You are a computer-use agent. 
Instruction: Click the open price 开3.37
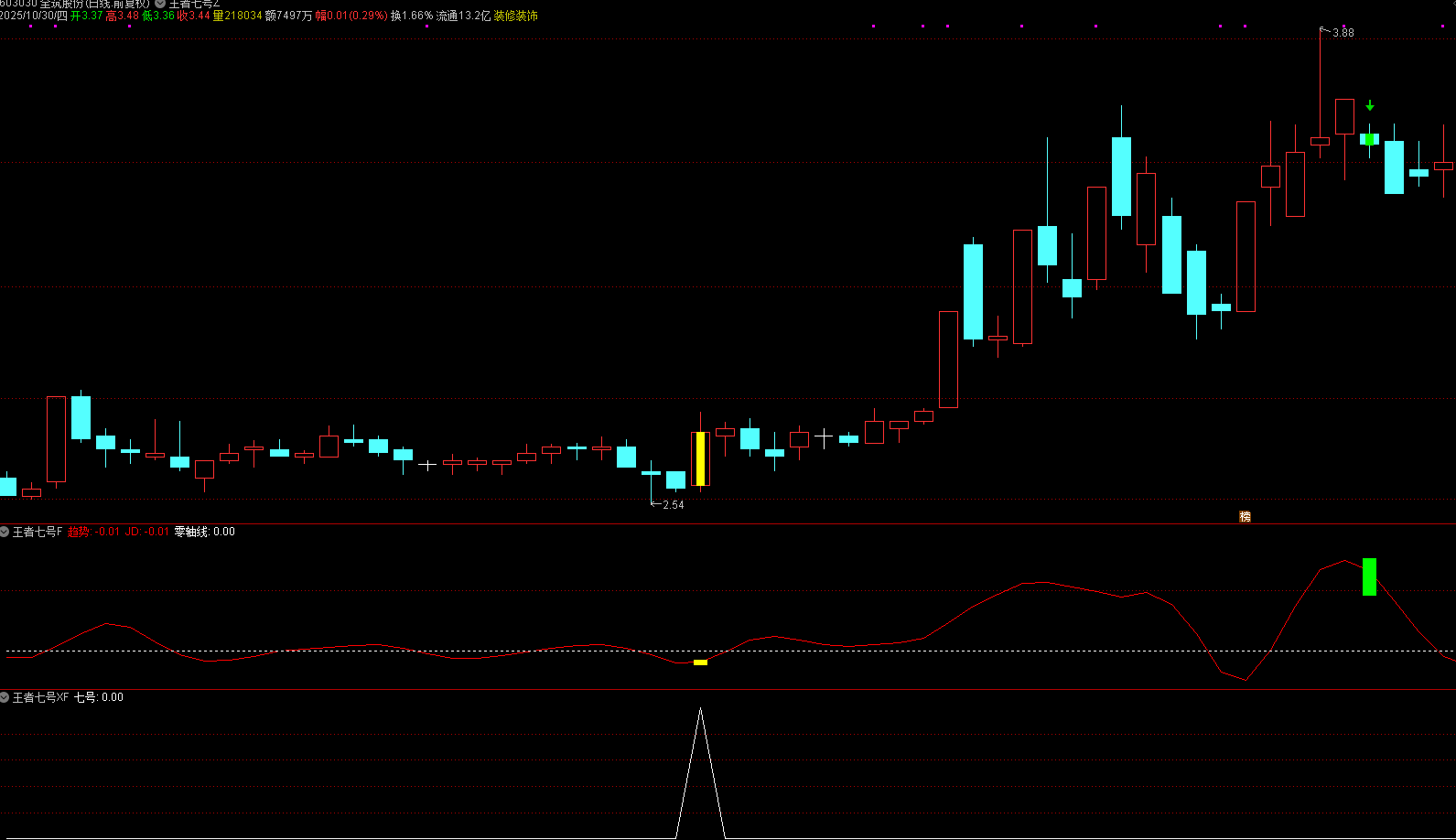pyautogui.click(x=86, y=16)
